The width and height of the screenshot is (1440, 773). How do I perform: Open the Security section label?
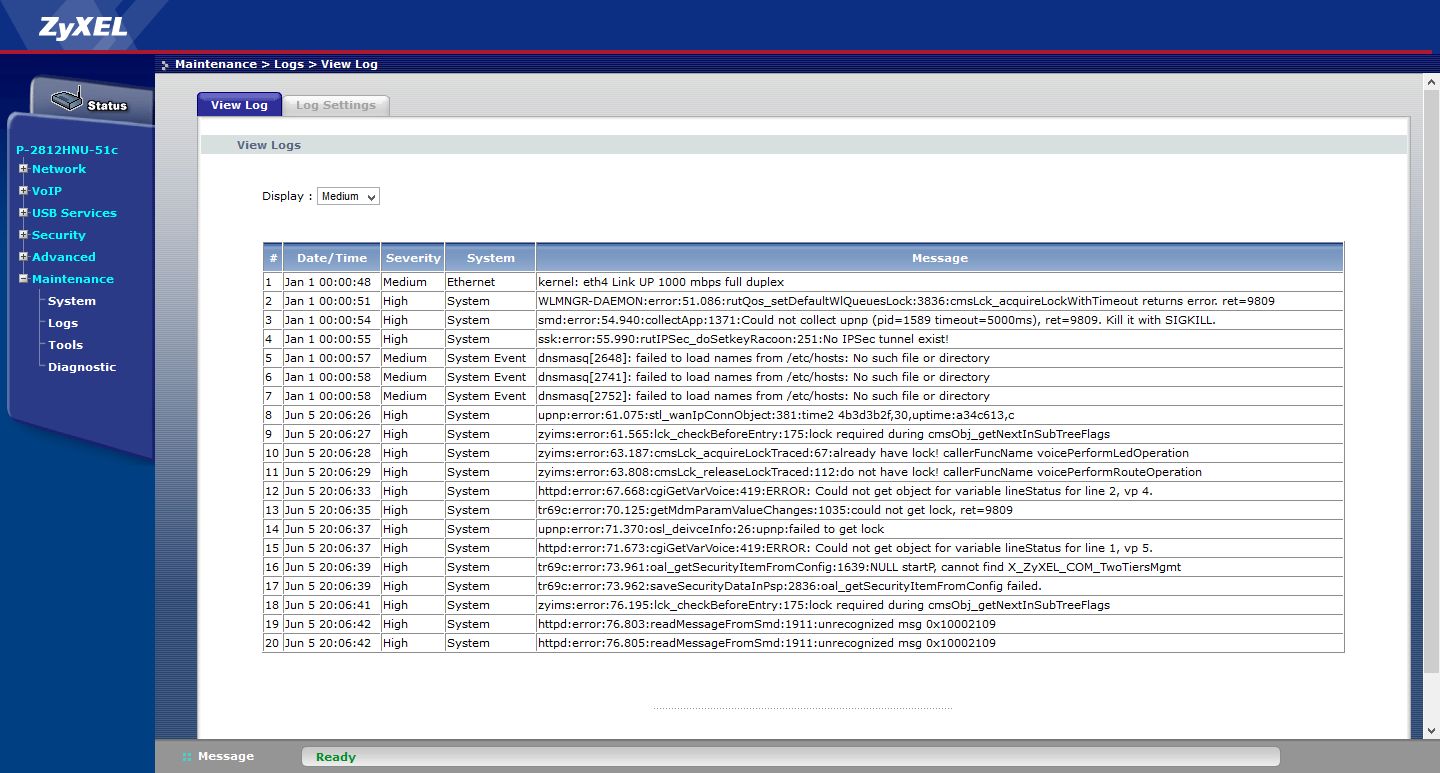point(59,235)
